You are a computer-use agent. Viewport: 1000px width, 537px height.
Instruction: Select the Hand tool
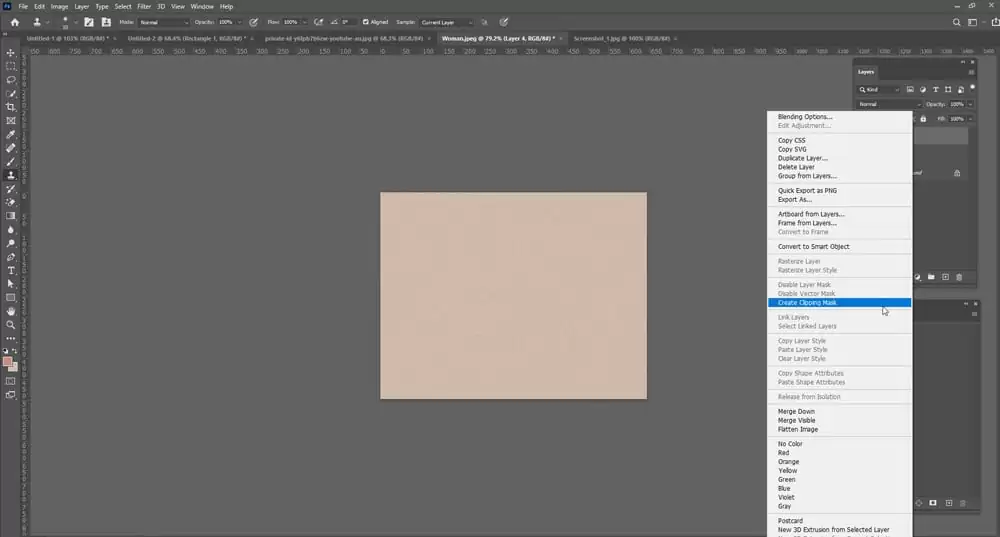click(11, 311)
